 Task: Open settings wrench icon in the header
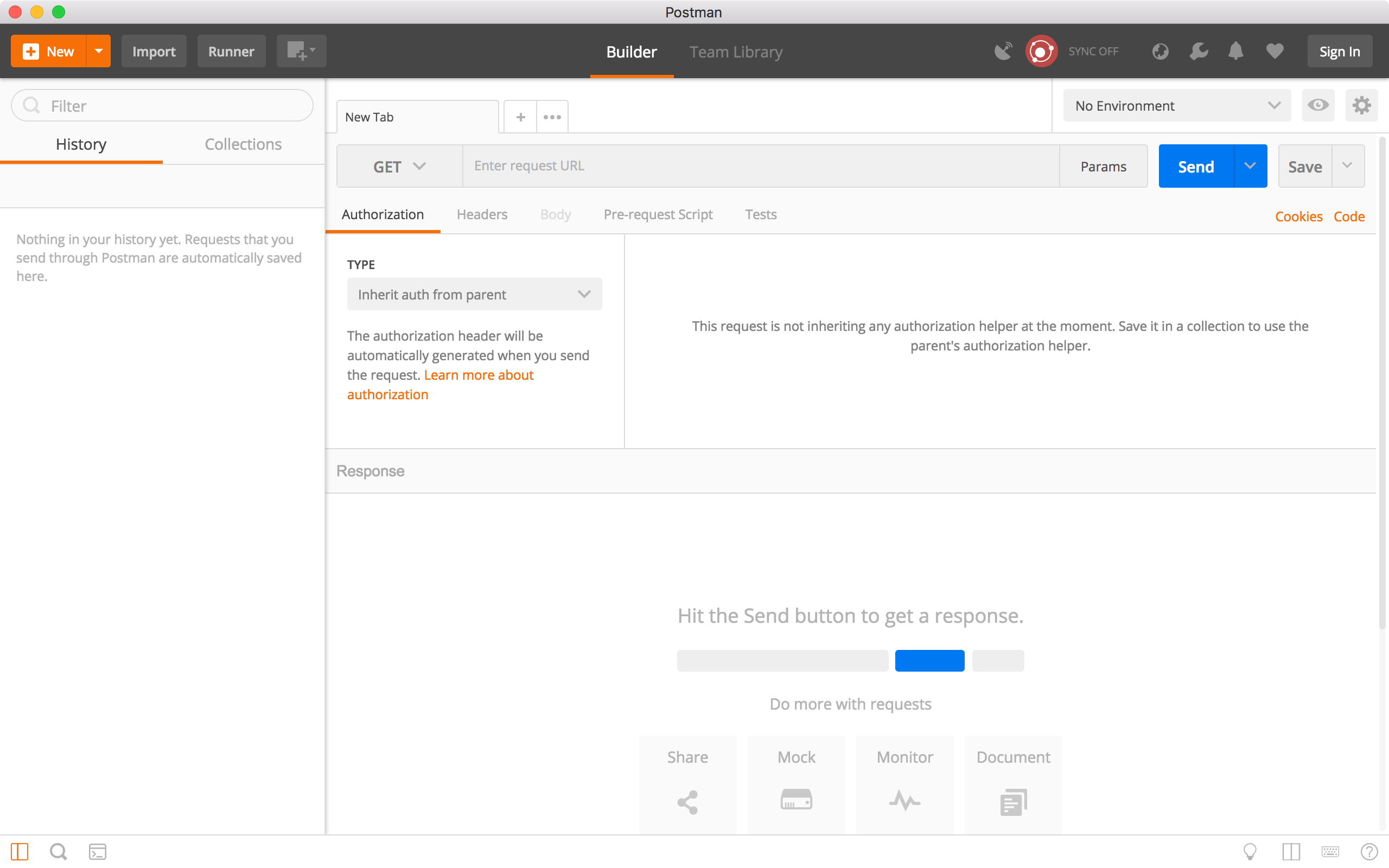(x=1199, y=51)
